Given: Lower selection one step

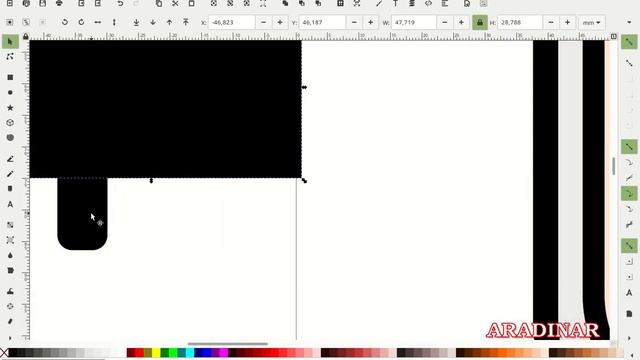Looking at the screenshot, I should (x=153, y=22).
